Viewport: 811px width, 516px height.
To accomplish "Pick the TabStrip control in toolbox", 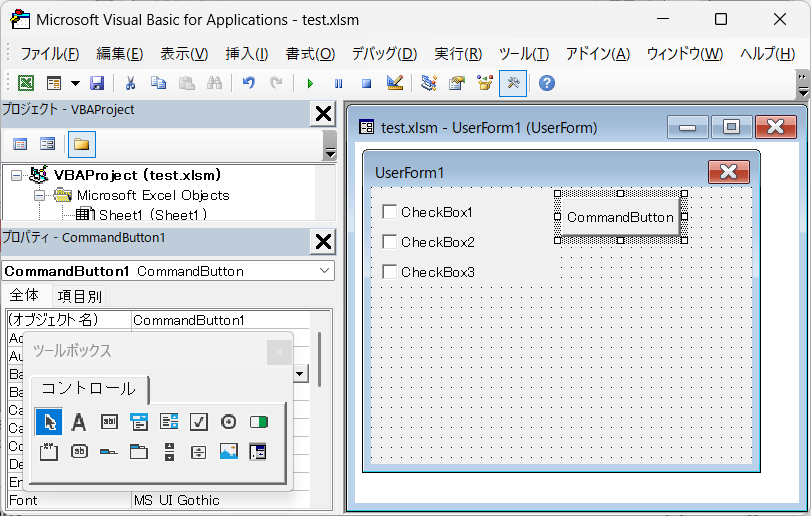I will [109, 451].
